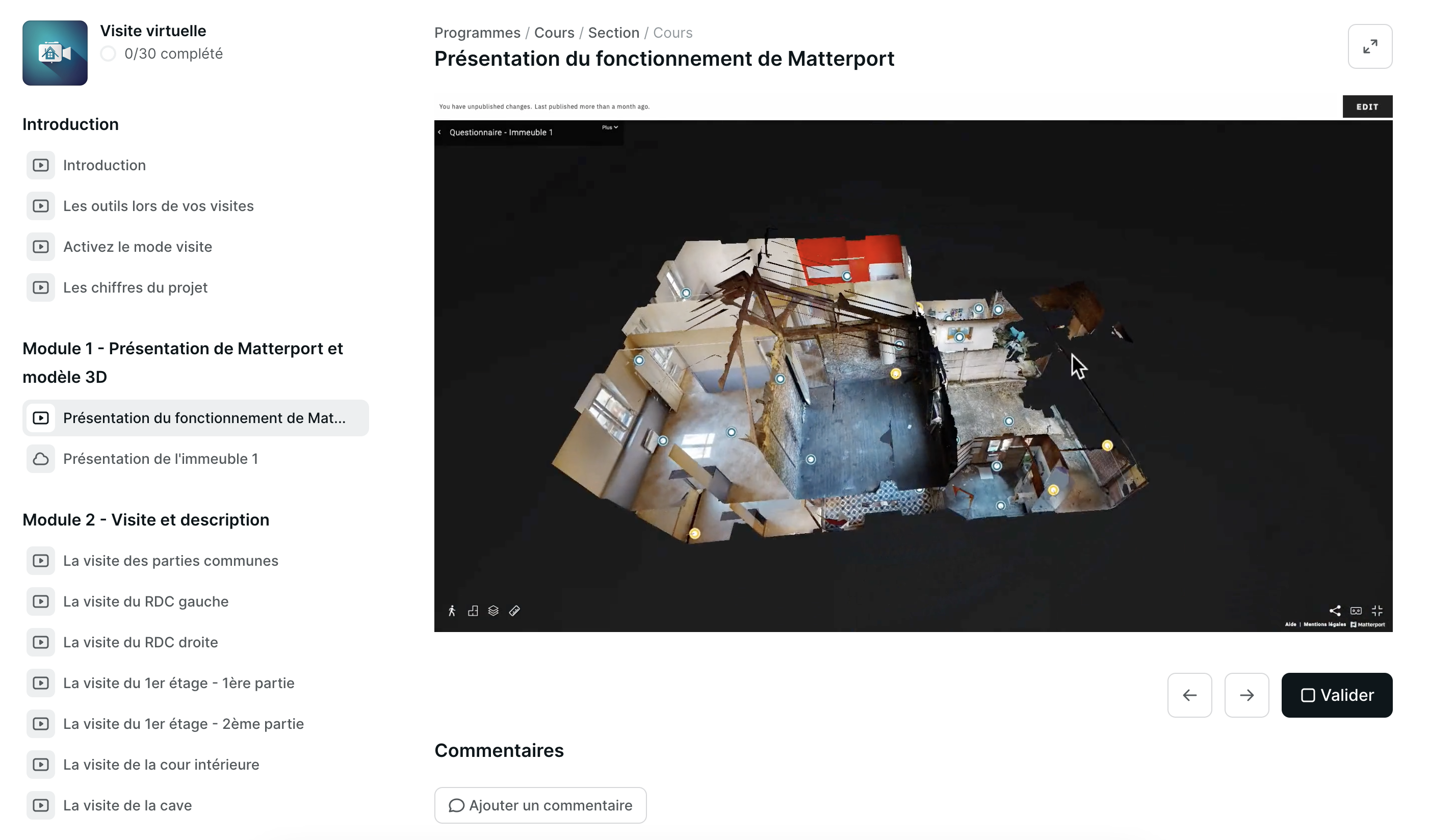The height and width of the screenshot is (840, 1455).
Task: Go to next lesson with right arrow
Action: (1246, 695)
